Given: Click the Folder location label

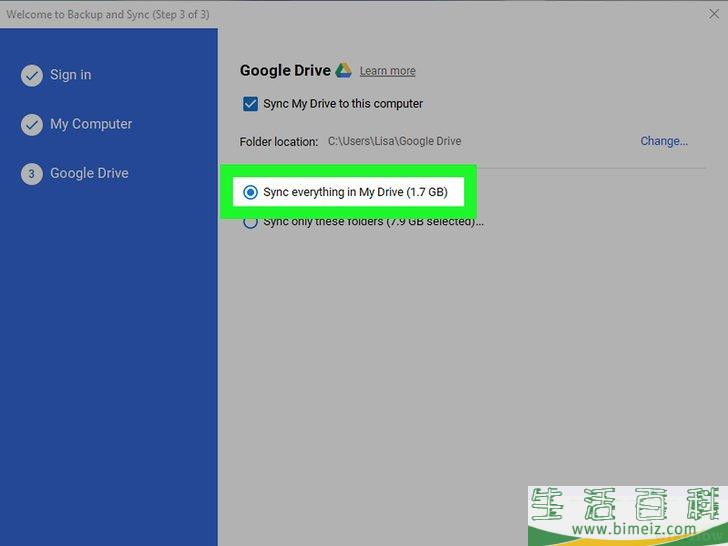Looking at the screenshot, I should (279, 142).
